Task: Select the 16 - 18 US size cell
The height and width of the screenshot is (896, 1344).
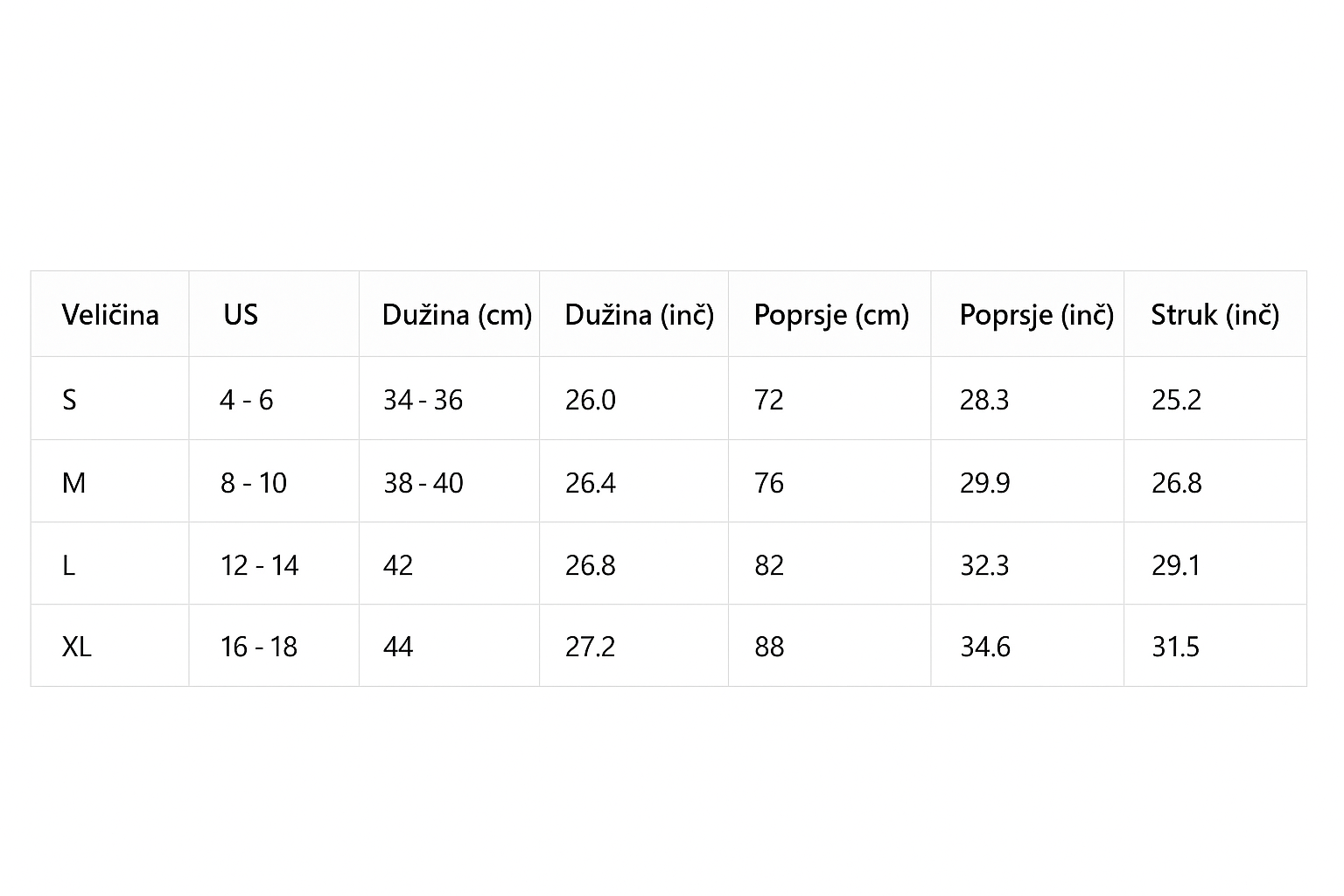Action: [259, 647]
